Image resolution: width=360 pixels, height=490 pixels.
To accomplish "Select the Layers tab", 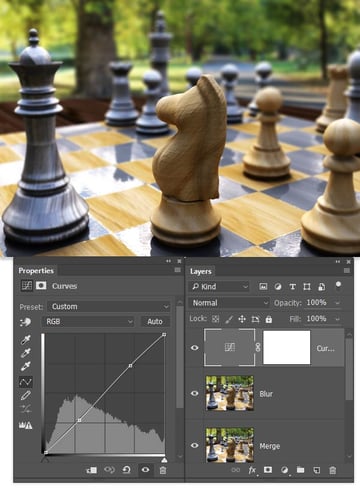I will click(x=201, y=271).
